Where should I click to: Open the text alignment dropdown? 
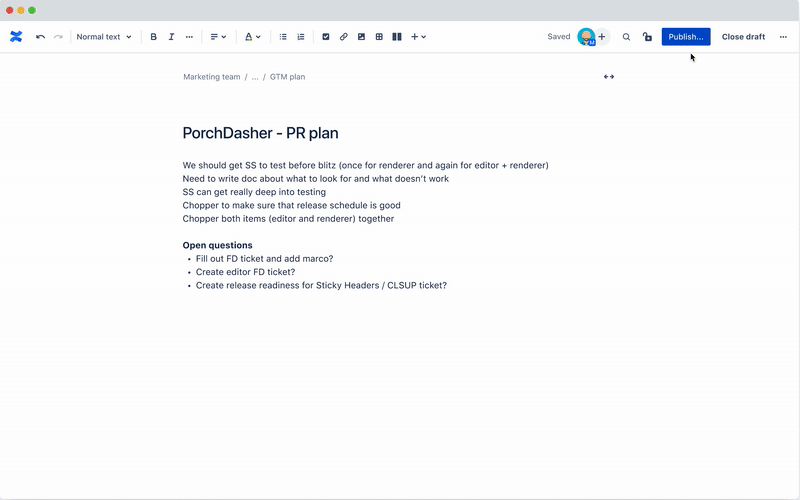218,37
